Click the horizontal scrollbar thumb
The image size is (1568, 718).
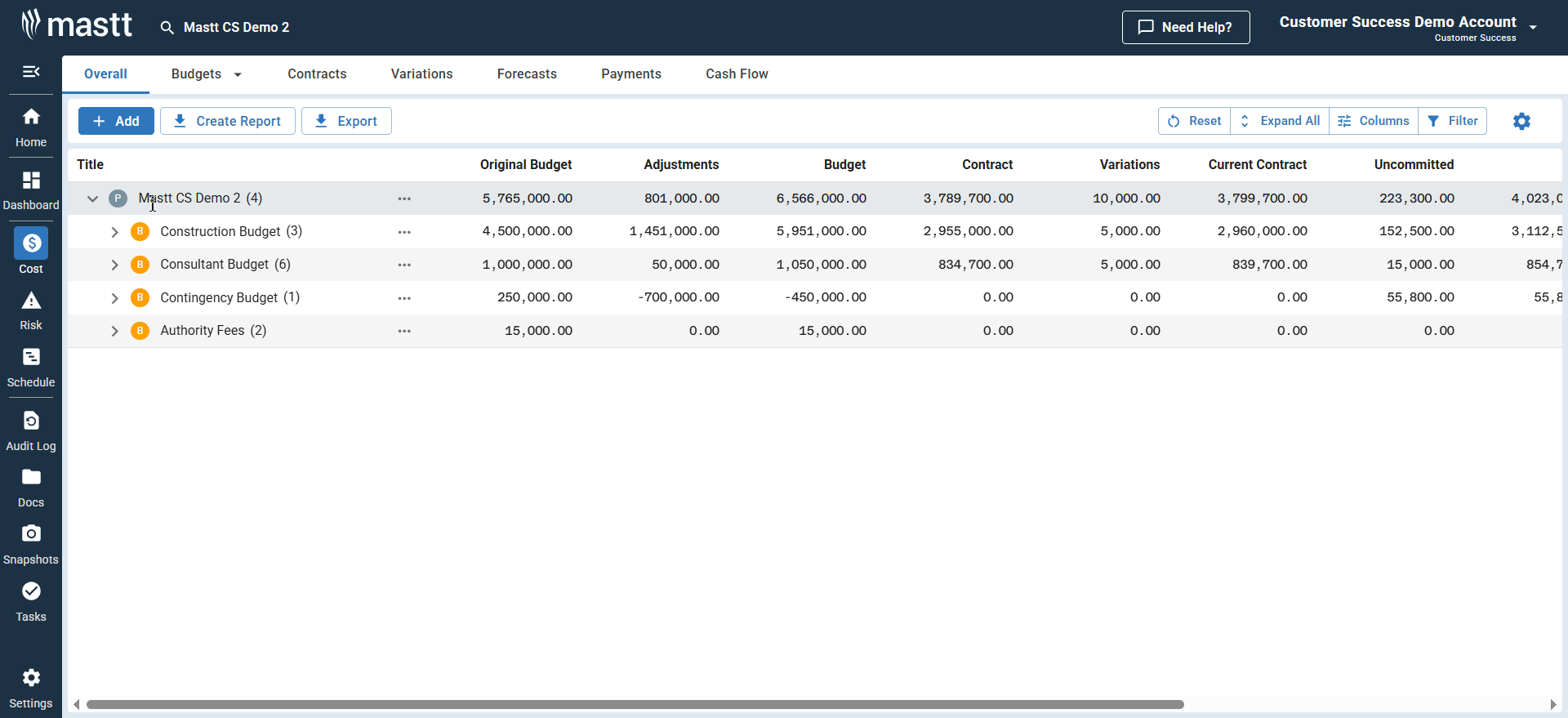[635, 704]
